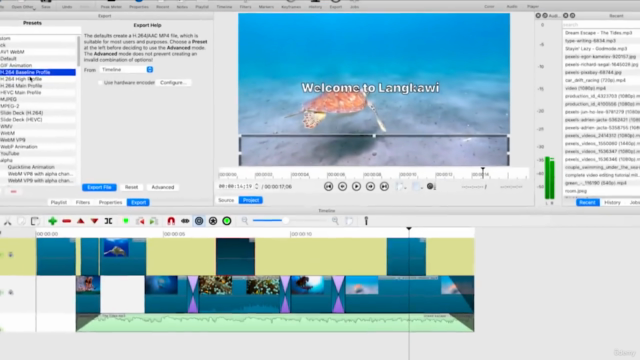The width and height of the screenshot is (640, 360).
Task: Click the green marker icon in timeline toolbar
Action: 126,221
